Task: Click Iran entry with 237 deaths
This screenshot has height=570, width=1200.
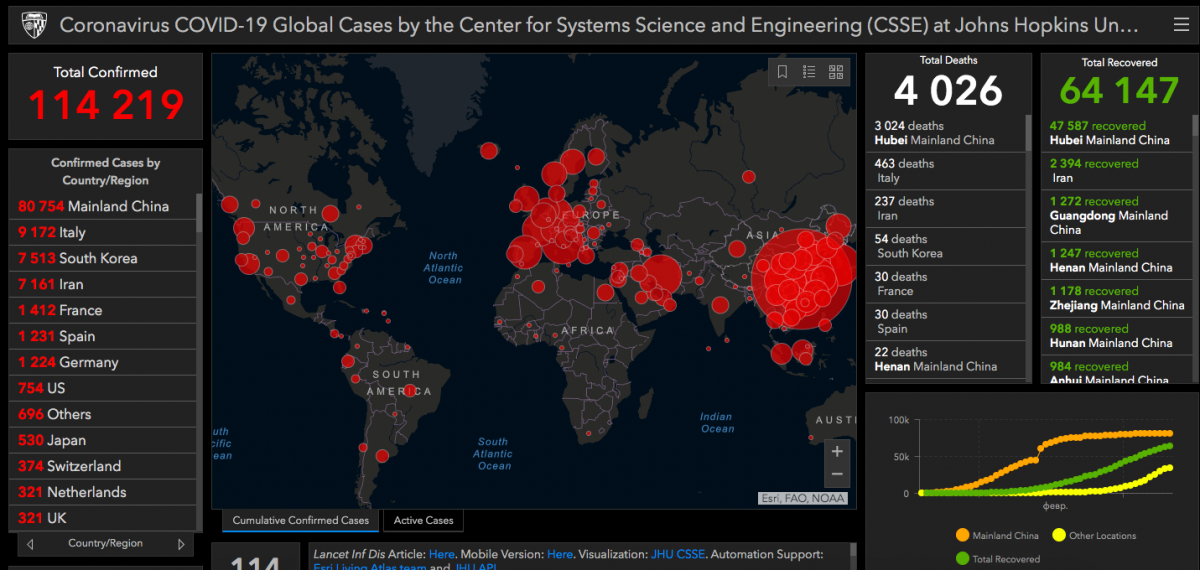Action: pyautogui.click(x=945, y=208)
